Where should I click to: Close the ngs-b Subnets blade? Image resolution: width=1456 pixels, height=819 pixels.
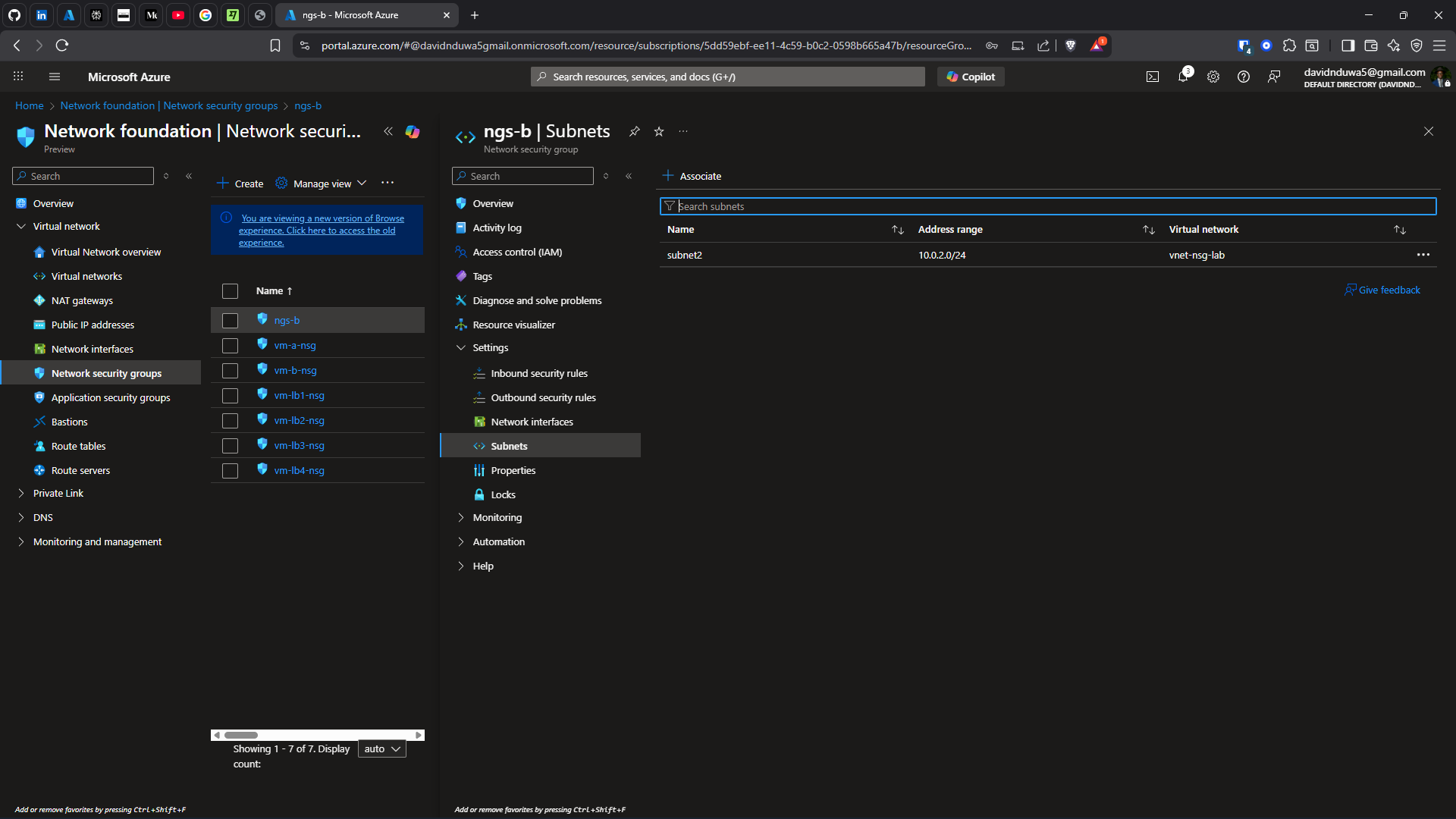[x=1429, y=131]
